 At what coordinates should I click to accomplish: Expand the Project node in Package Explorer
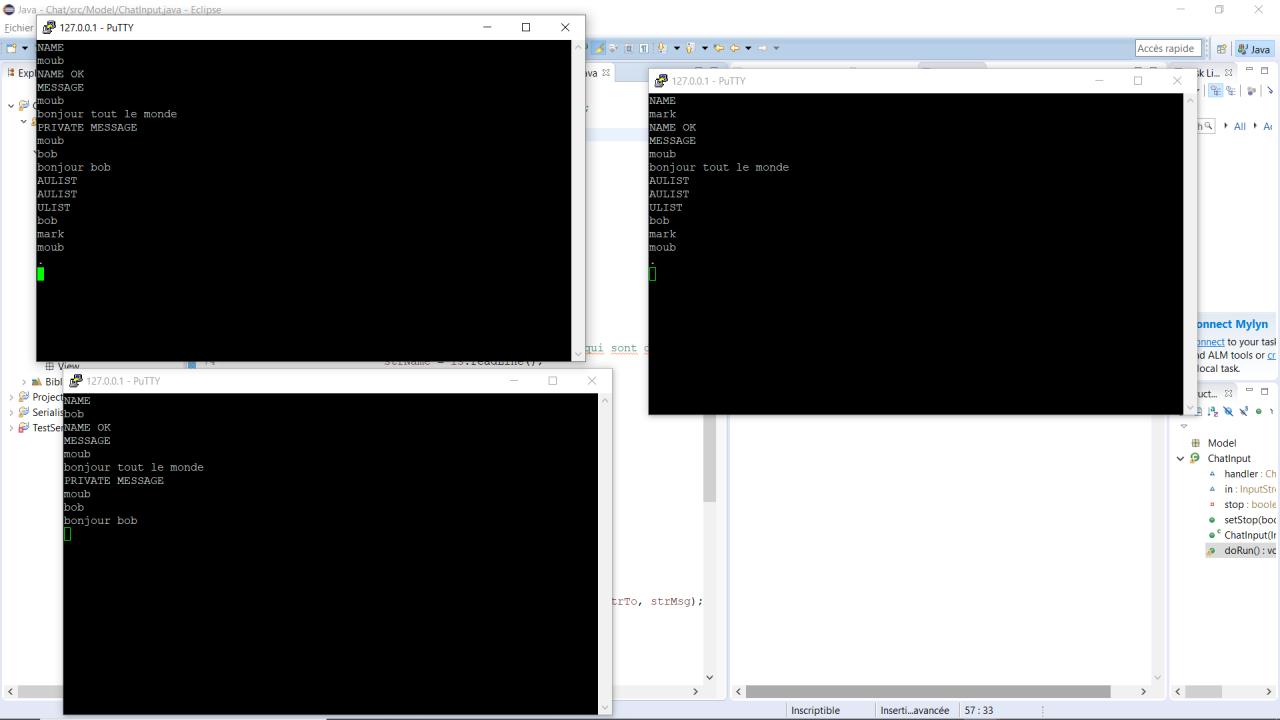[12, 397]
